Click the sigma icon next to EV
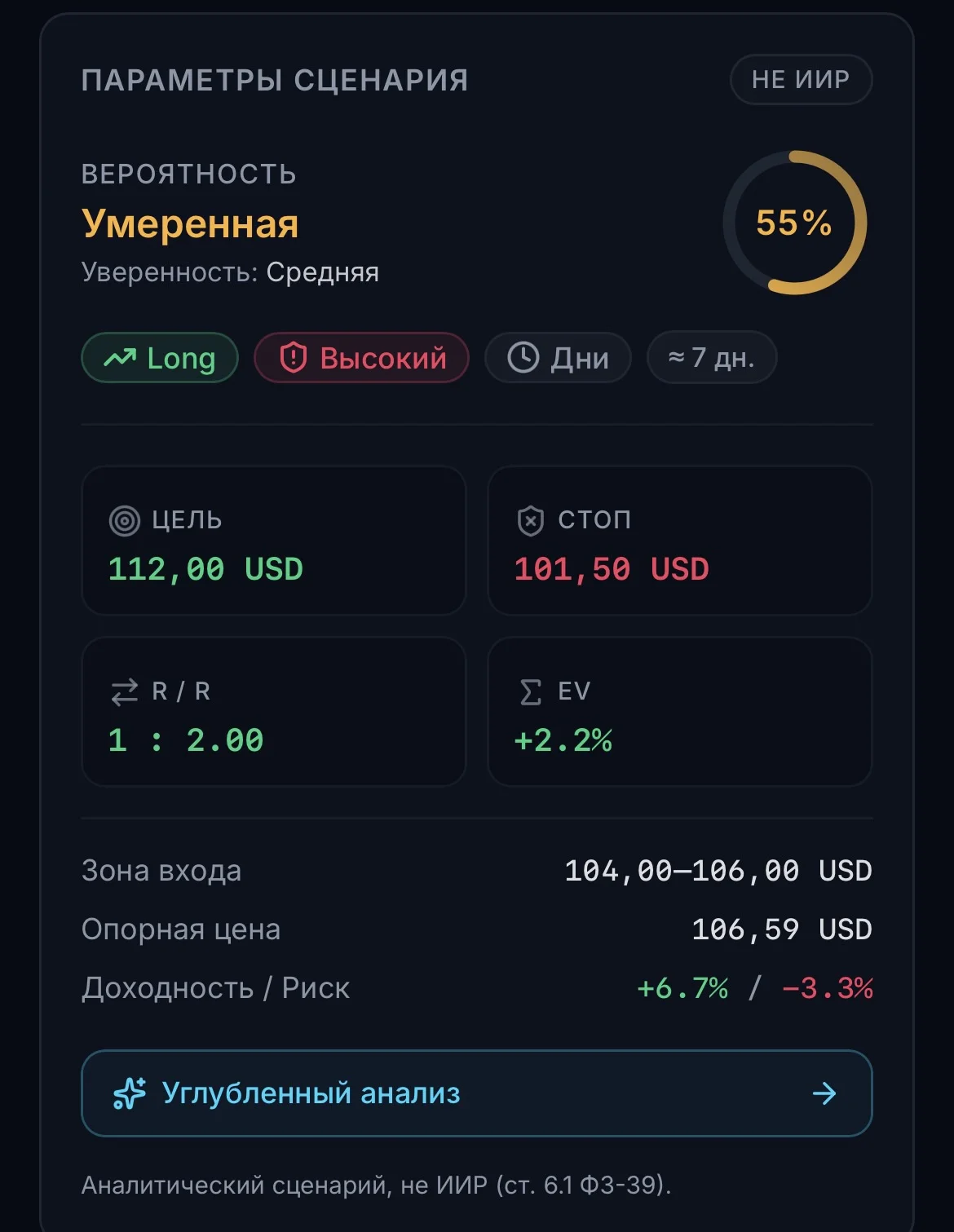This screenshot has width=954, height=1232. click(531, 692)
